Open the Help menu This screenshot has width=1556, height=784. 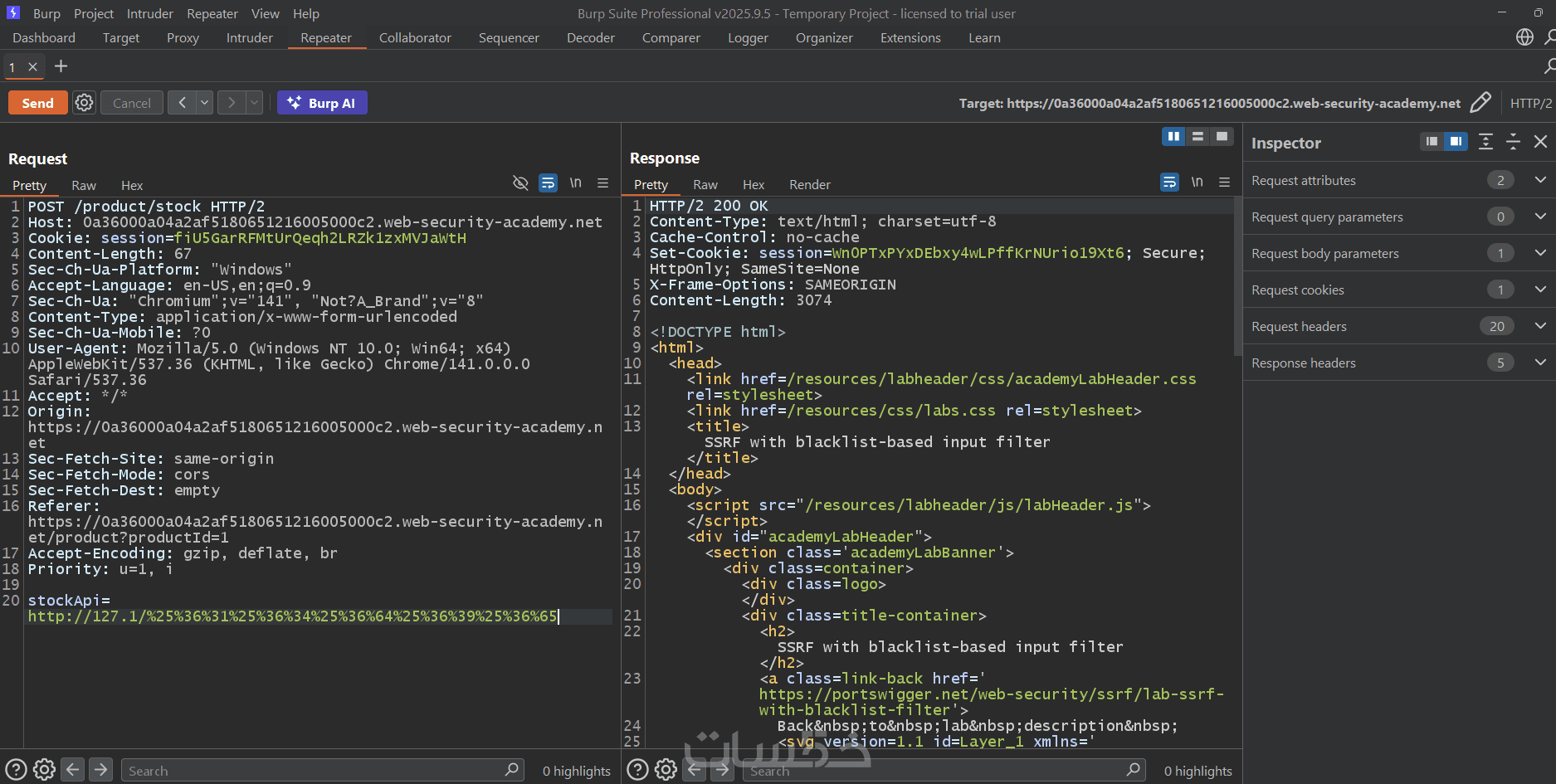click(306, 13)
